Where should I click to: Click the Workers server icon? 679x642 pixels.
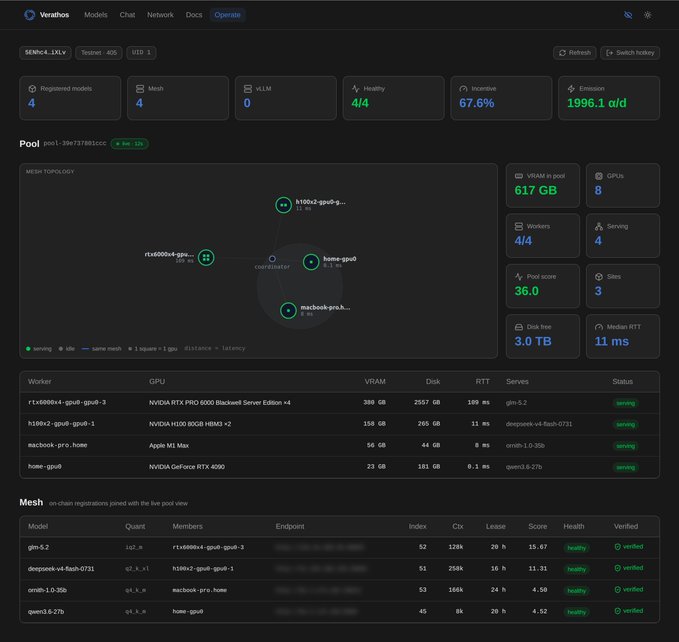click(x=519, y=226)
